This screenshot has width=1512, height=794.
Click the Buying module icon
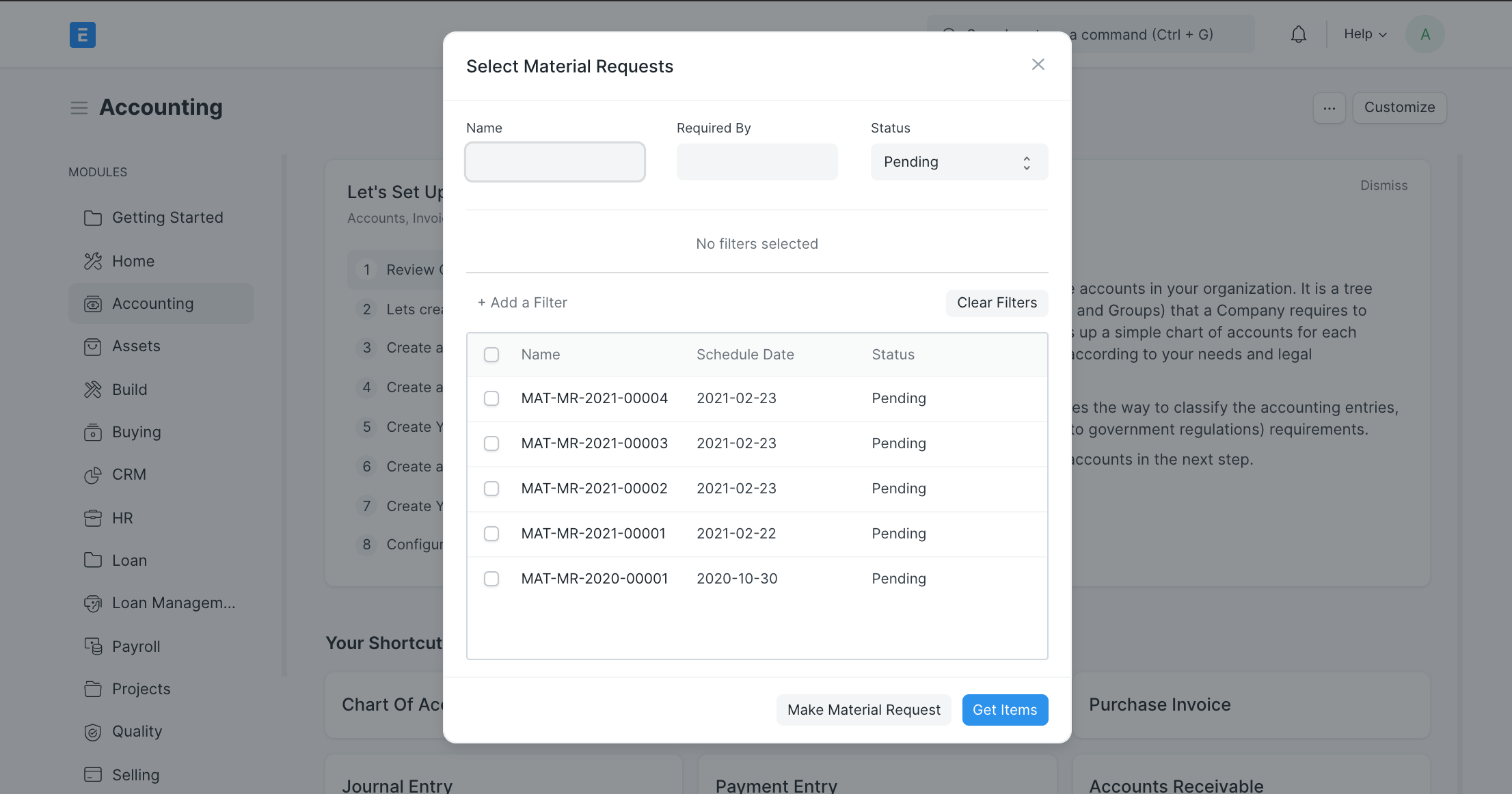(x=92, y=433)
